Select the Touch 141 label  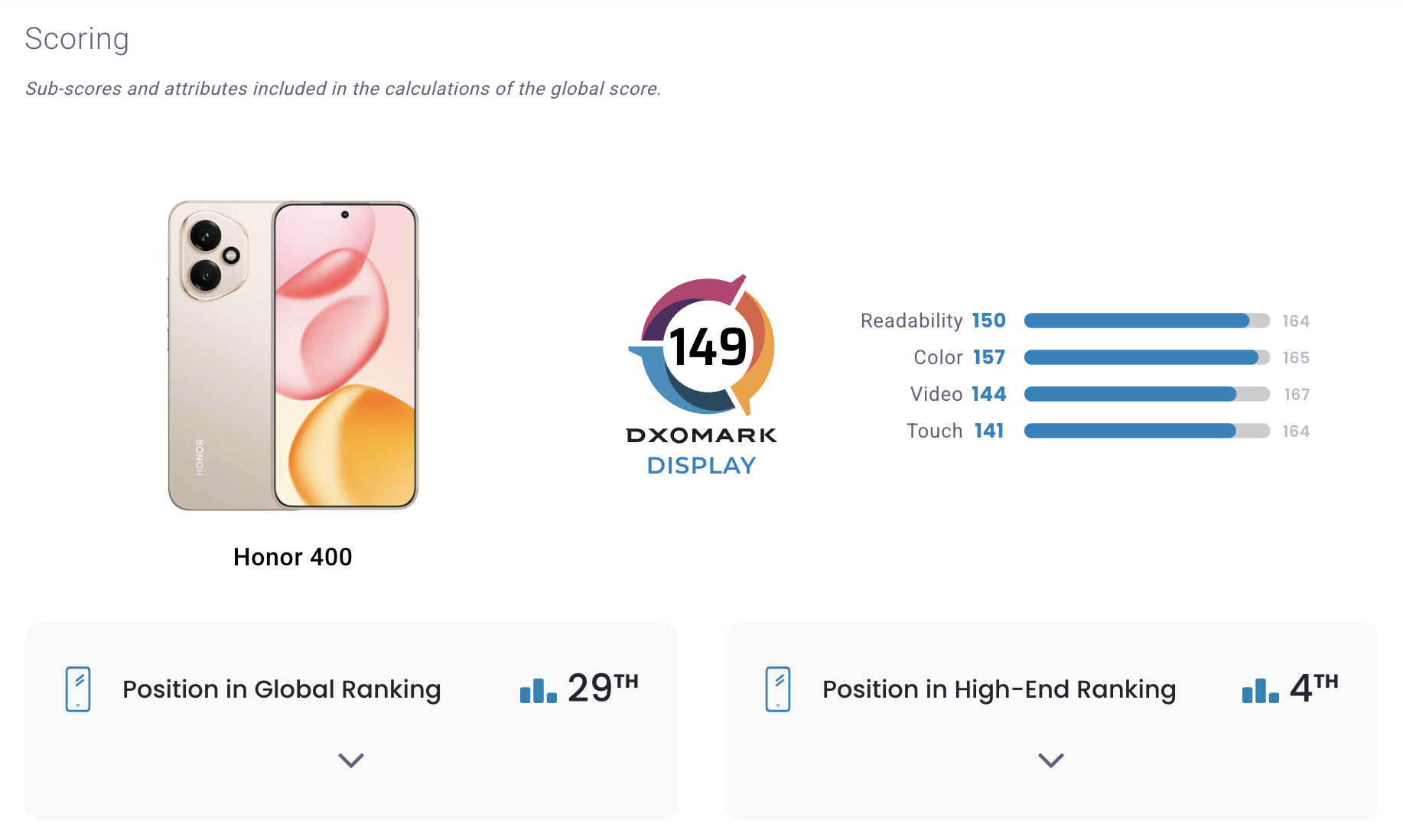(955, 431)
